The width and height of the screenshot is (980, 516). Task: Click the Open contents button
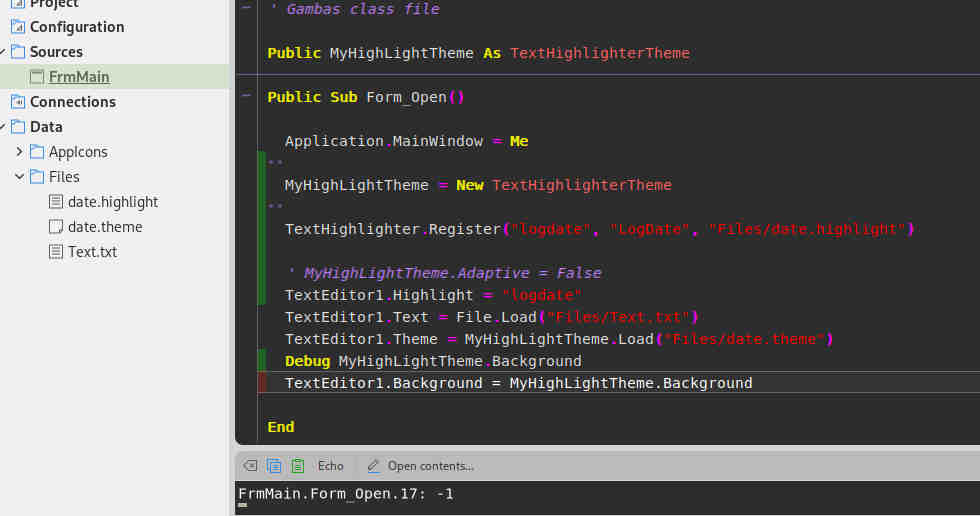point(420,466)
